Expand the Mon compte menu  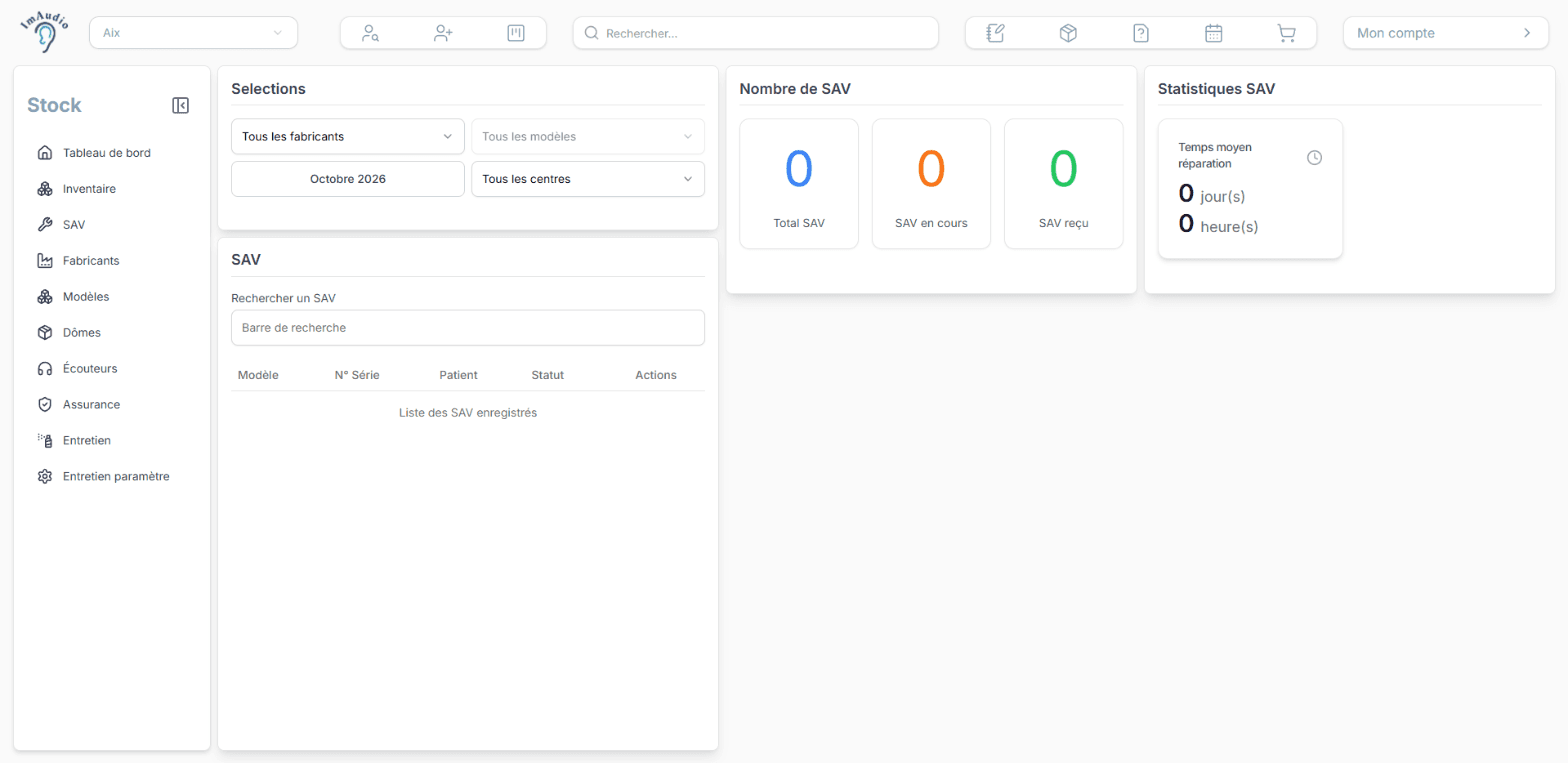click(x=1445, y=33)
